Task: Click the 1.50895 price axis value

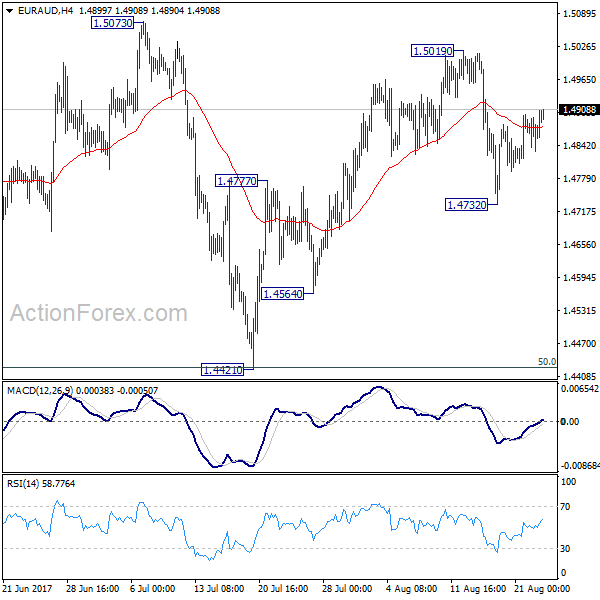Action: coord(579,14)
